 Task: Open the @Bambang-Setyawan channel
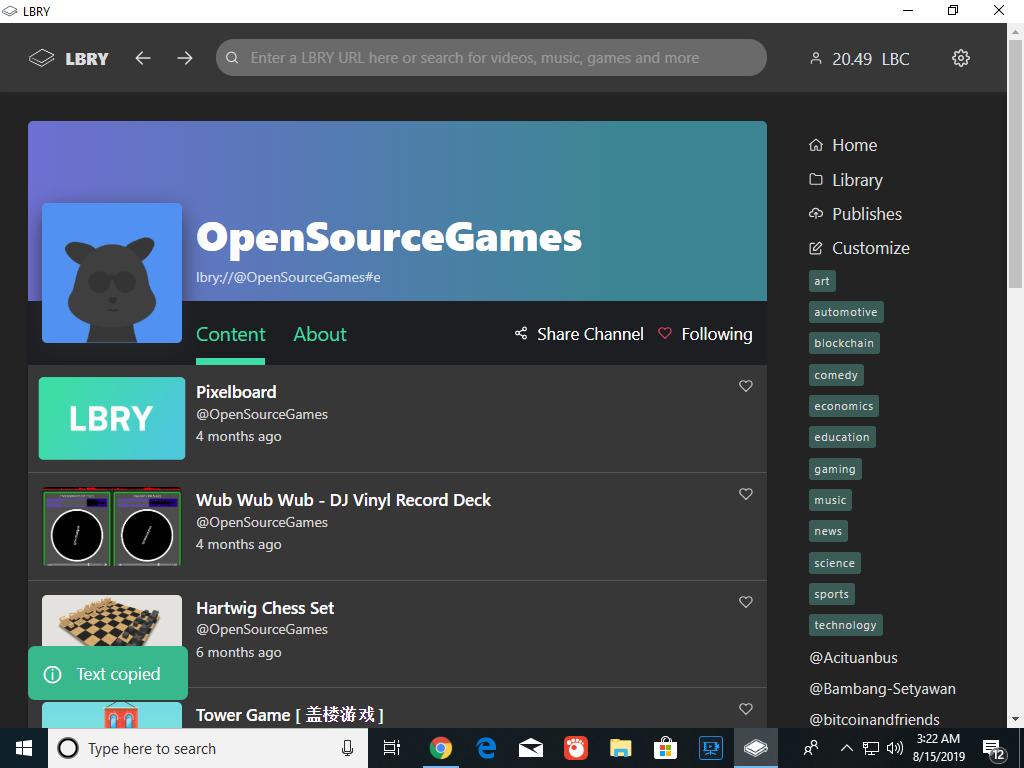(882, 689)
